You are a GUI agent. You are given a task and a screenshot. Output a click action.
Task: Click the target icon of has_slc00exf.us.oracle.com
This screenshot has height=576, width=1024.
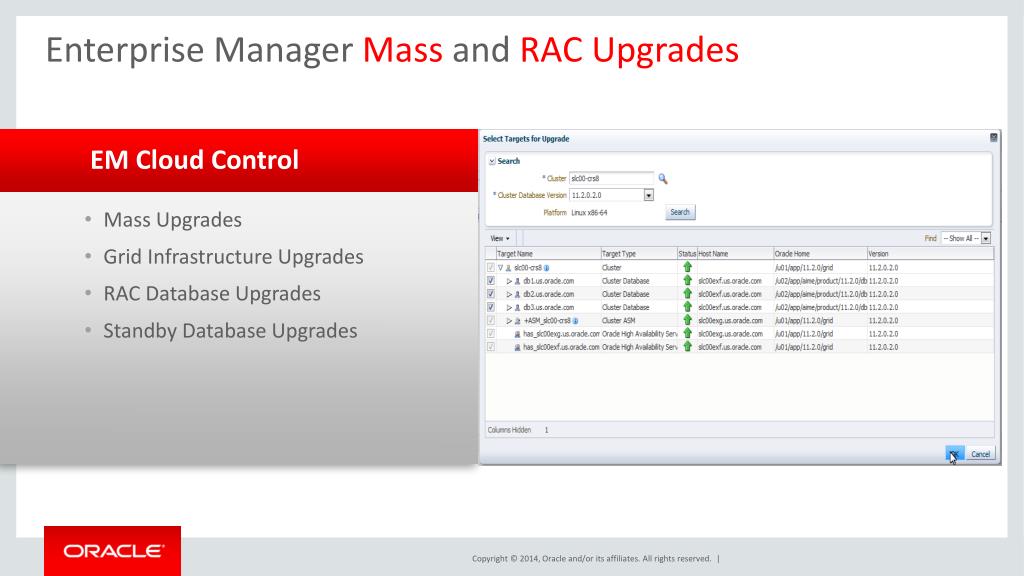pyautogui.click(x=517, y=347)
